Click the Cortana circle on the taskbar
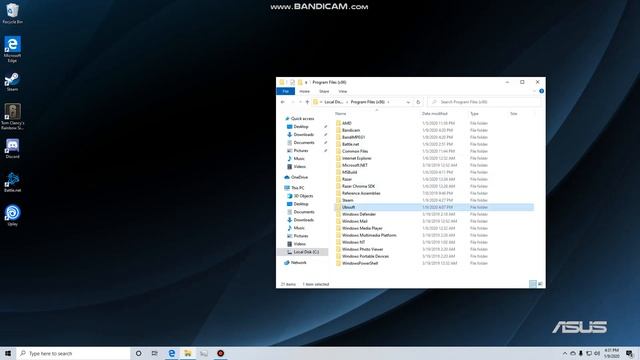Image resolution: width=640 pixels, height=360 pixels. tap(138, 353)
